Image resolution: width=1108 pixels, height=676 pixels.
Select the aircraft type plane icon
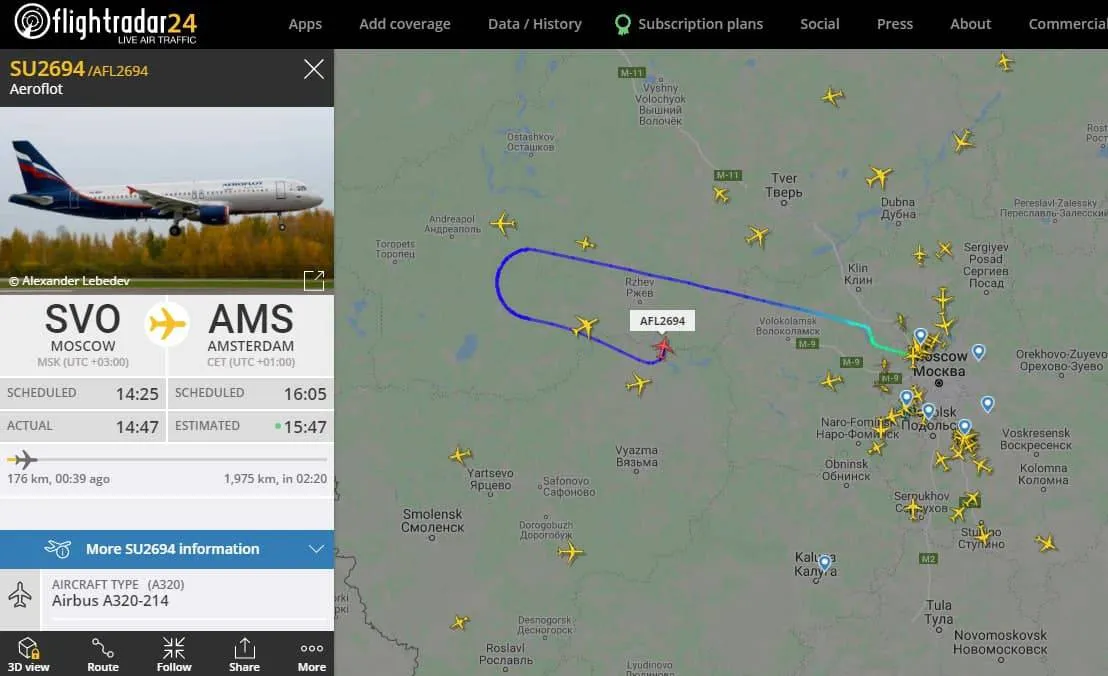coord(20,595)
